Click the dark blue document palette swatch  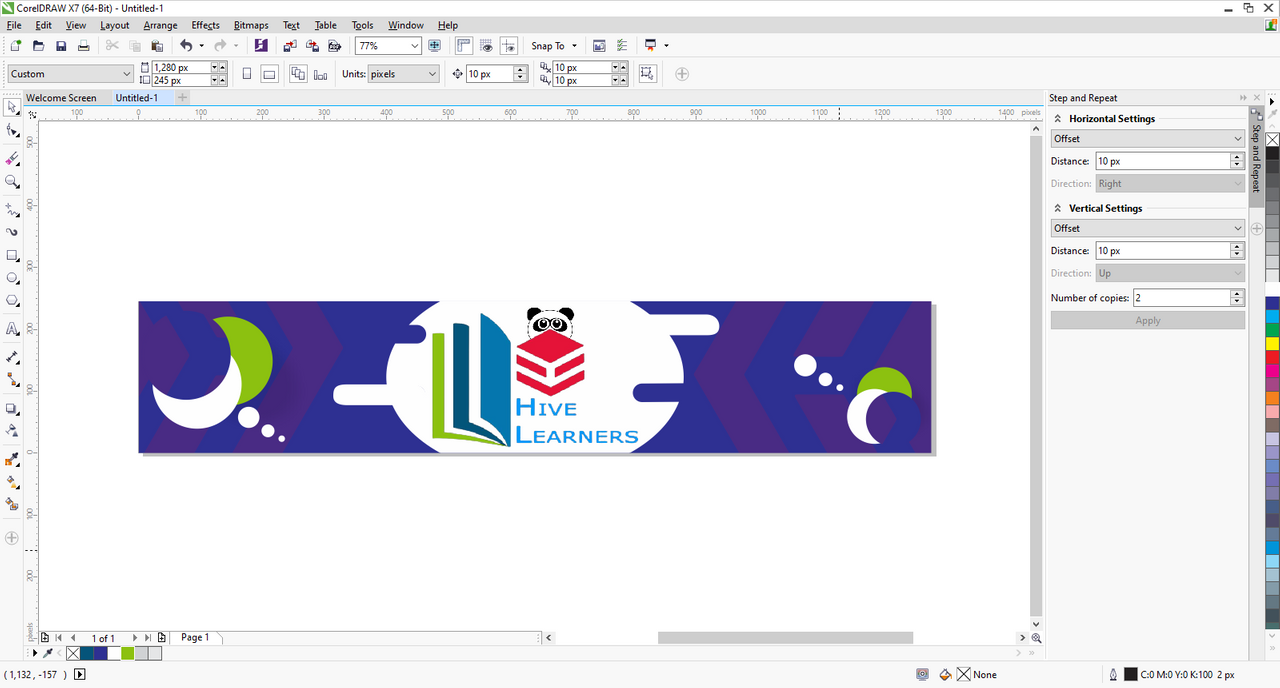click(x=100, y=653)
